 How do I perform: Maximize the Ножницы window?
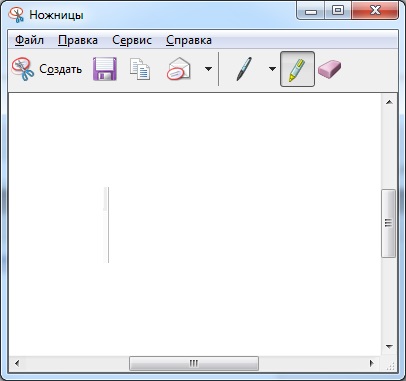[x=338, y=11]
